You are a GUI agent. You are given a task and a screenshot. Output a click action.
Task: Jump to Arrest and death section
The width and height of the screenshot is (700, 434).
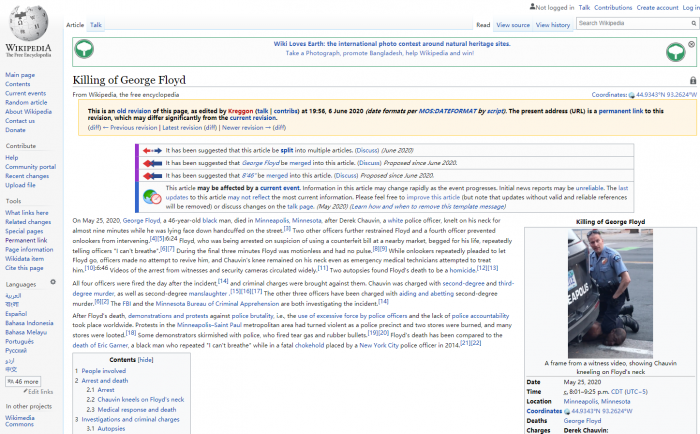(x=104, y=381)
